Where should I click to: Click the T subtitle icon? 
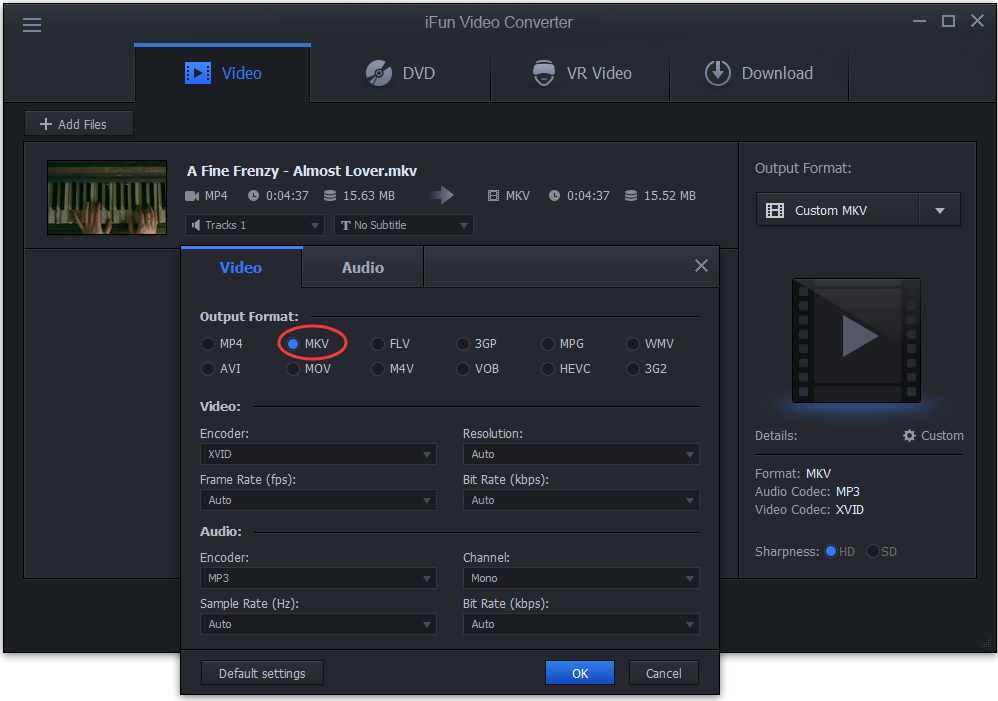tap(346, 225)
